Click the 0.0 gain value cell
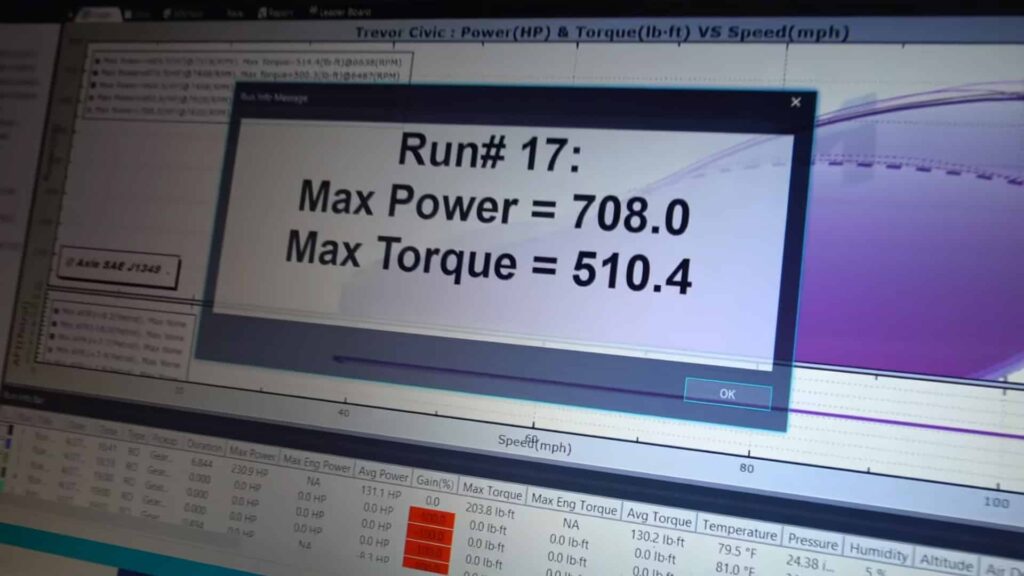1024x576 pixels. click(x=432, y=501)
